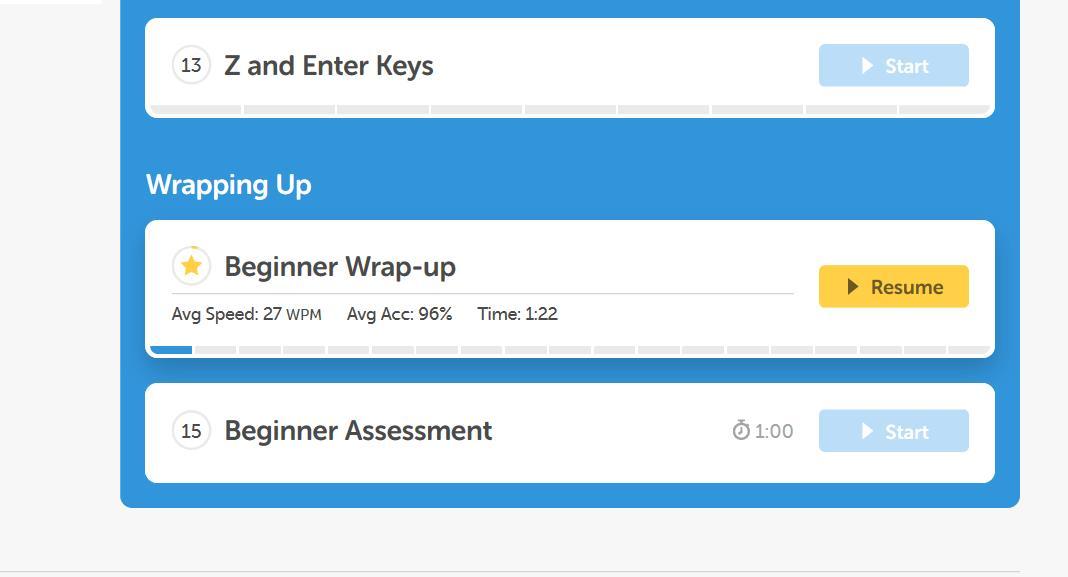This screenshot has height=577, width=1068.
Task: Click the play triangle on Beginner Assessment Start
Action: click(x=868, y=432)
